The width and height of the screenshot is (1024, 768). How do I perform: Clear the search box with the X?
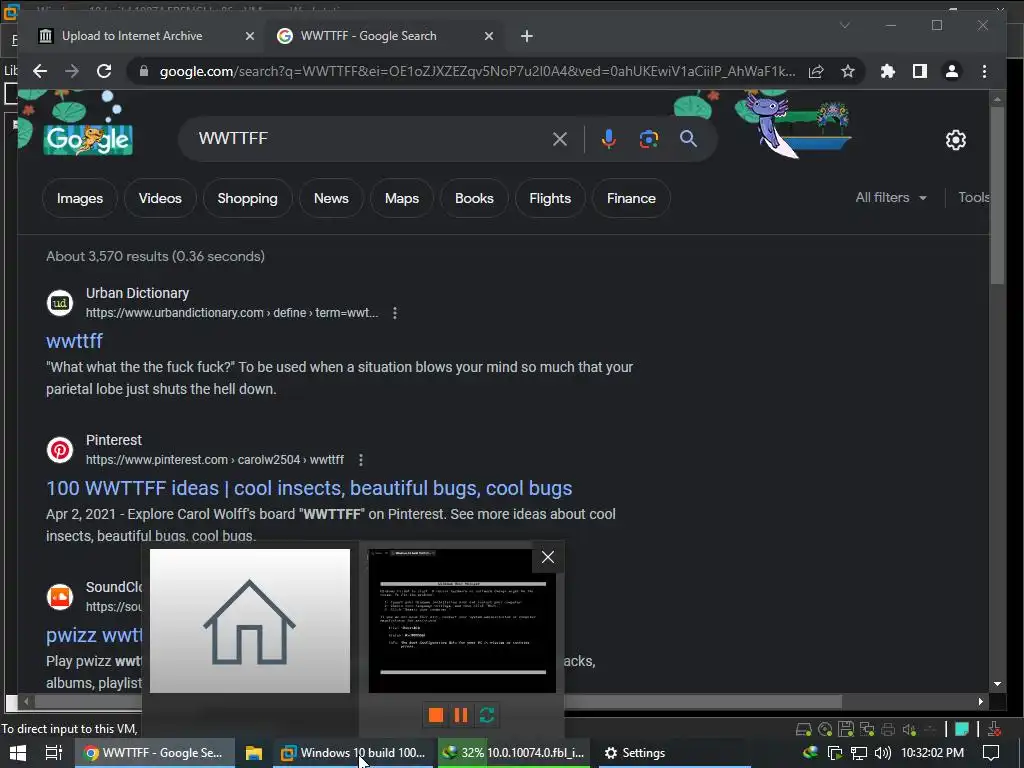pyautogui.click(x=560, y=138)
